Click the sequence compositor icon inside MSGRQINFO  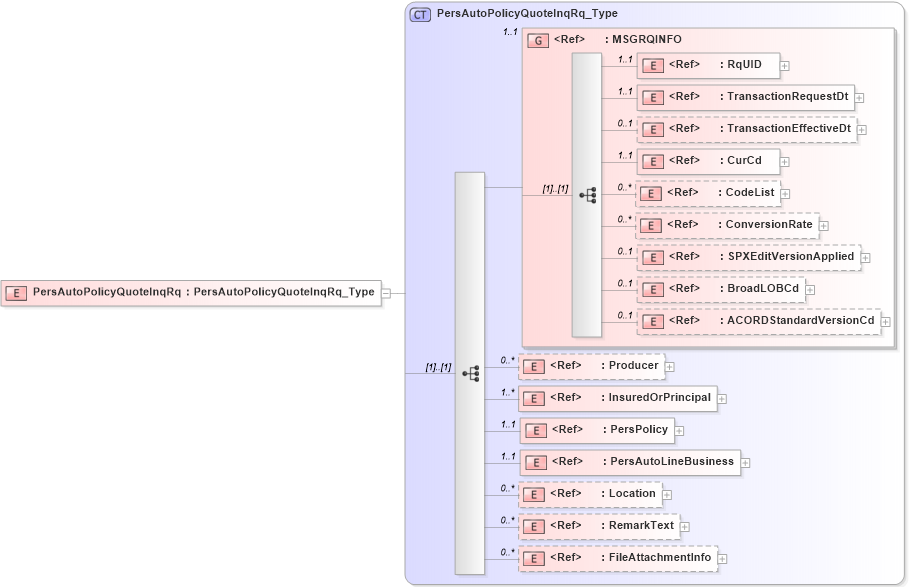pos(589,193)
